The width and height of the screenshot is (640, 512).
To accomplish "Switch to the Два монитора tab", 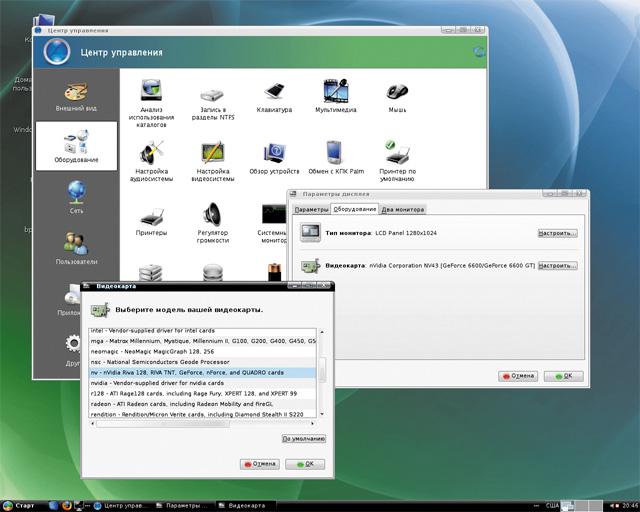I will point(403,209).
